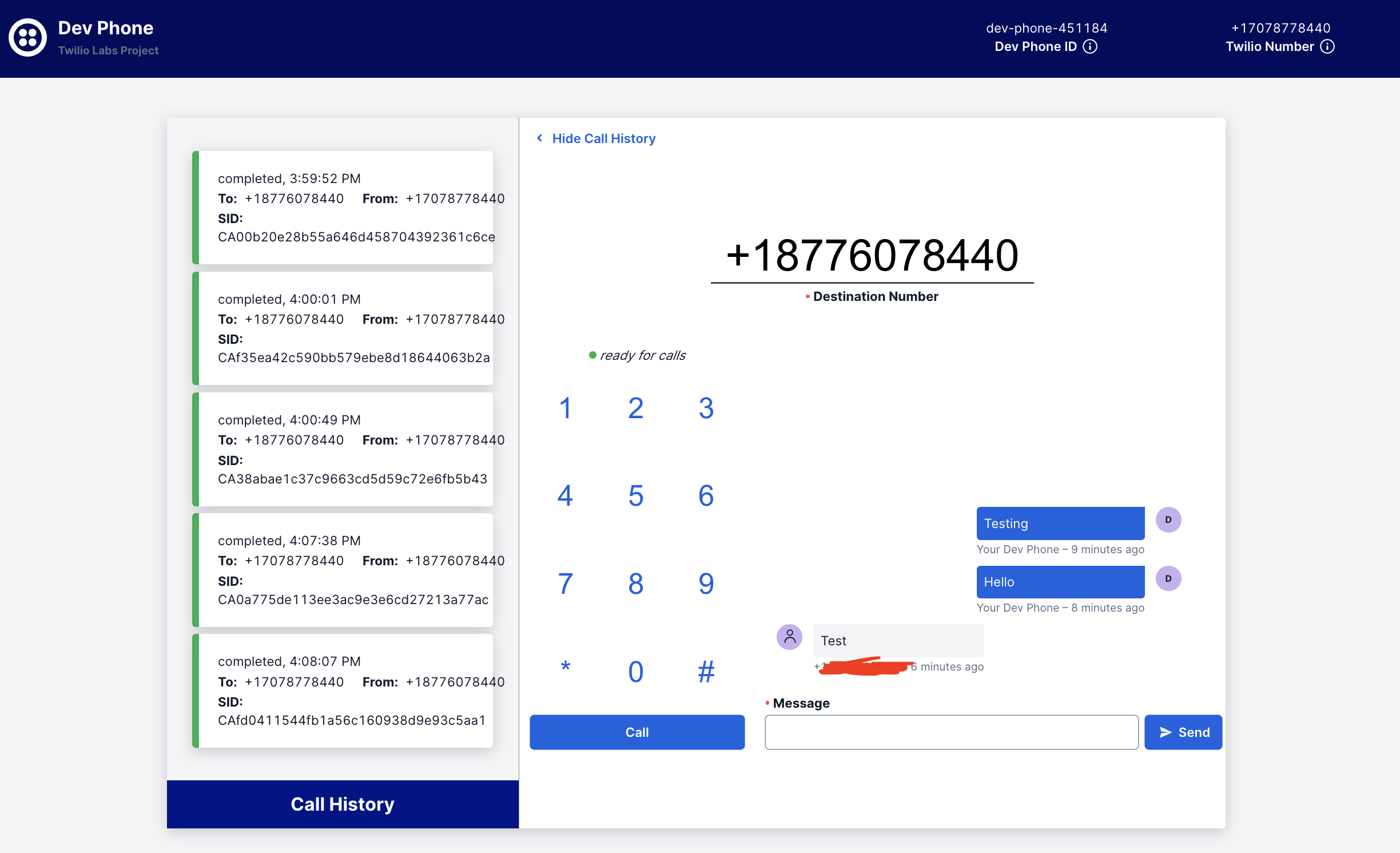The width and height of the screenshot is (1400, 853).
Task: Select the 3:59:52 PM completed call entry
Action: pos(343,208)
